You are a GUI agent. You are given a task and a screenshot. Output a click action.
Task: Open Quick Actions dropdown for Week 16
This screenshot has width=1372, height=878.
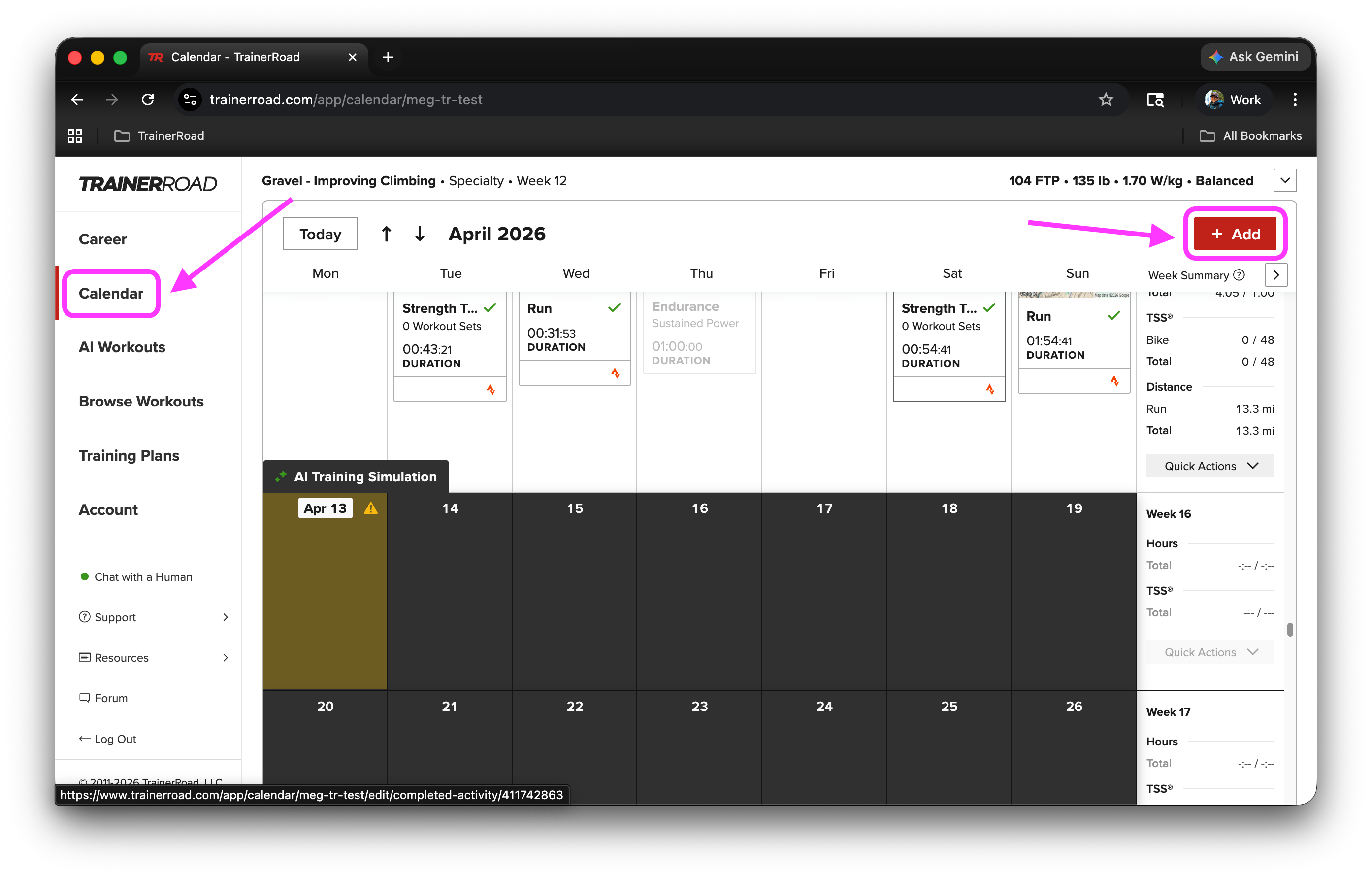[x=1210, y=652]
